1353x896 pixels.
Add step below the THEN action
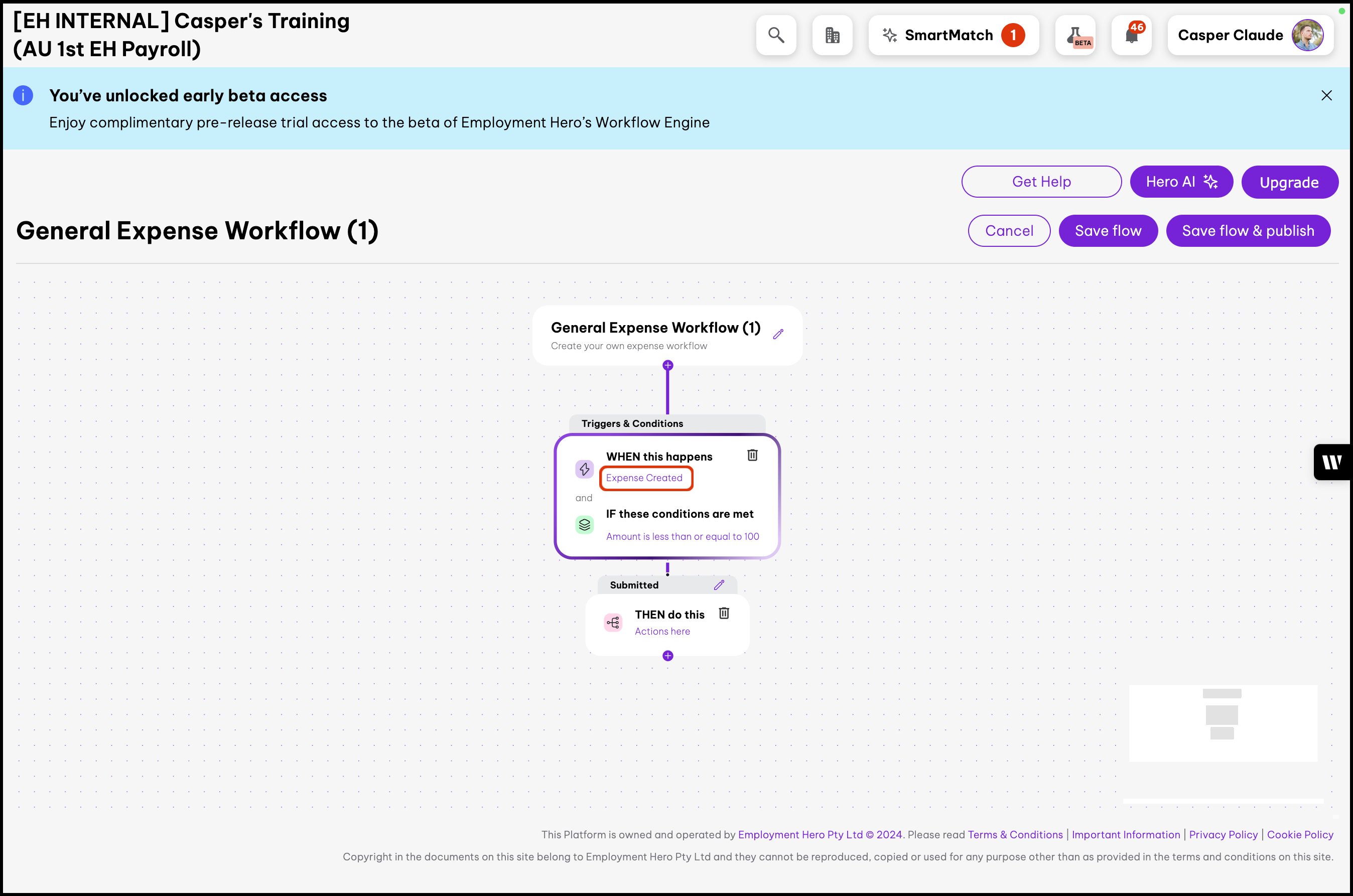(667, 655)
